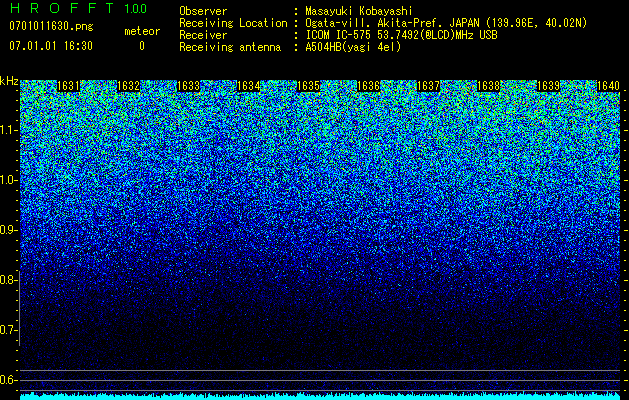629x400 pixels.
Task: Click the 1633 time marker
Action: coord(189,86)
